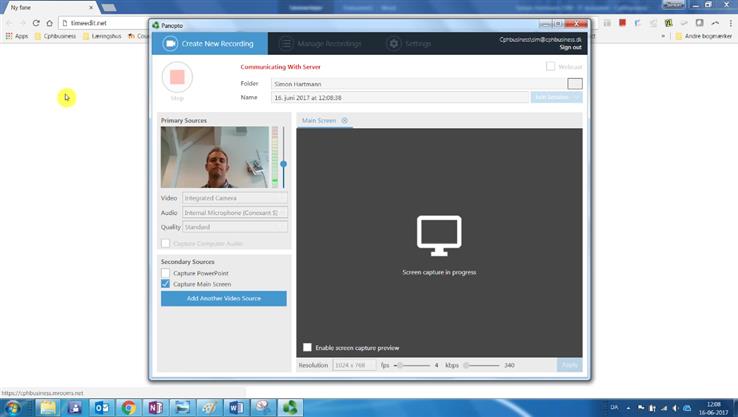Uncheck the Capture Main Screen checkbox
Screen dimensions: 738x417
pyautogui.click(x=166, y=284)
